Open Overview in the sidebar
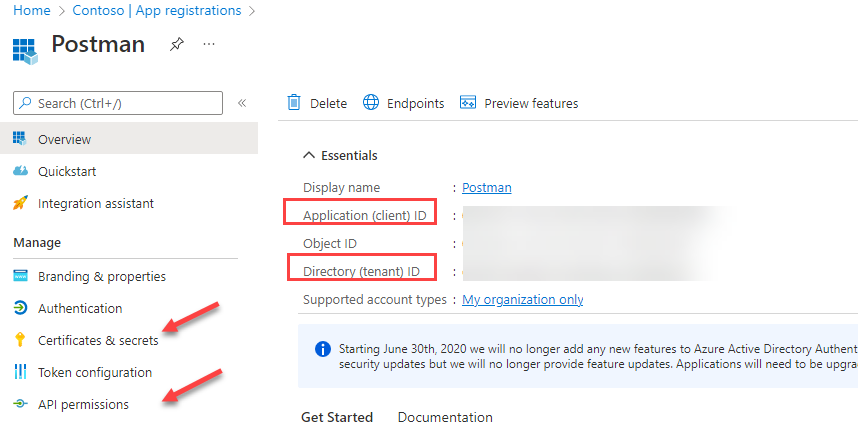The image size is (858, 426). [x=129, y=138]
